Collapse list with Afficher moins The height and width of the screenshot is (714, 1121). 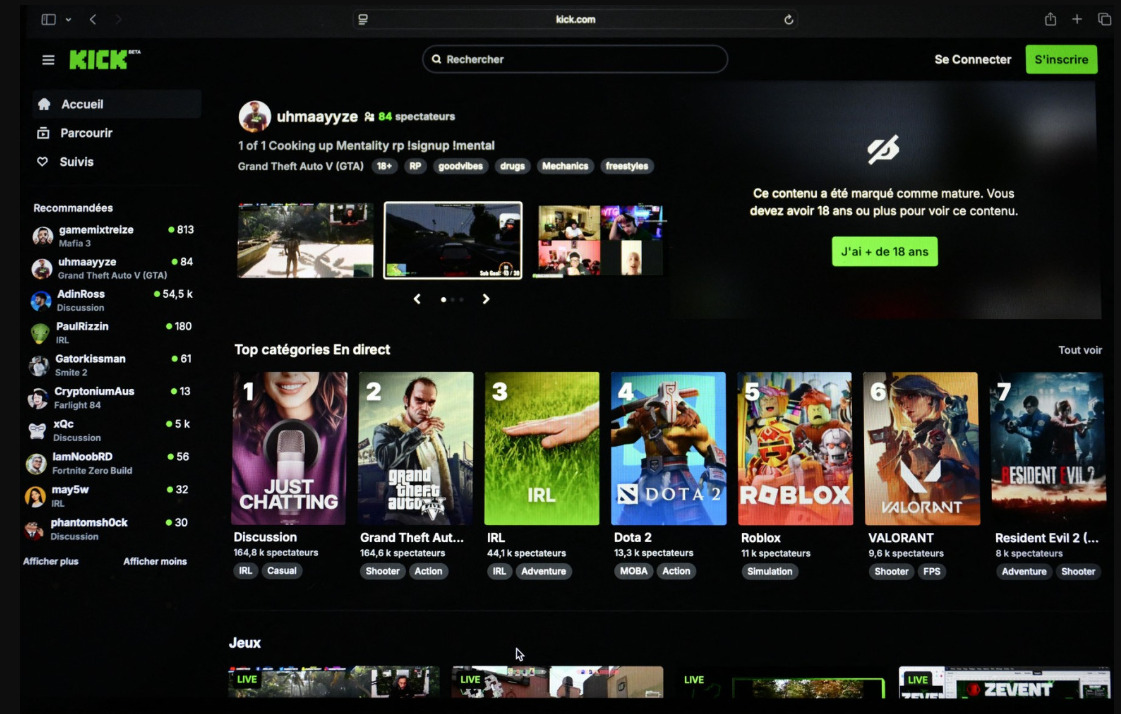(x=155, y=561)
